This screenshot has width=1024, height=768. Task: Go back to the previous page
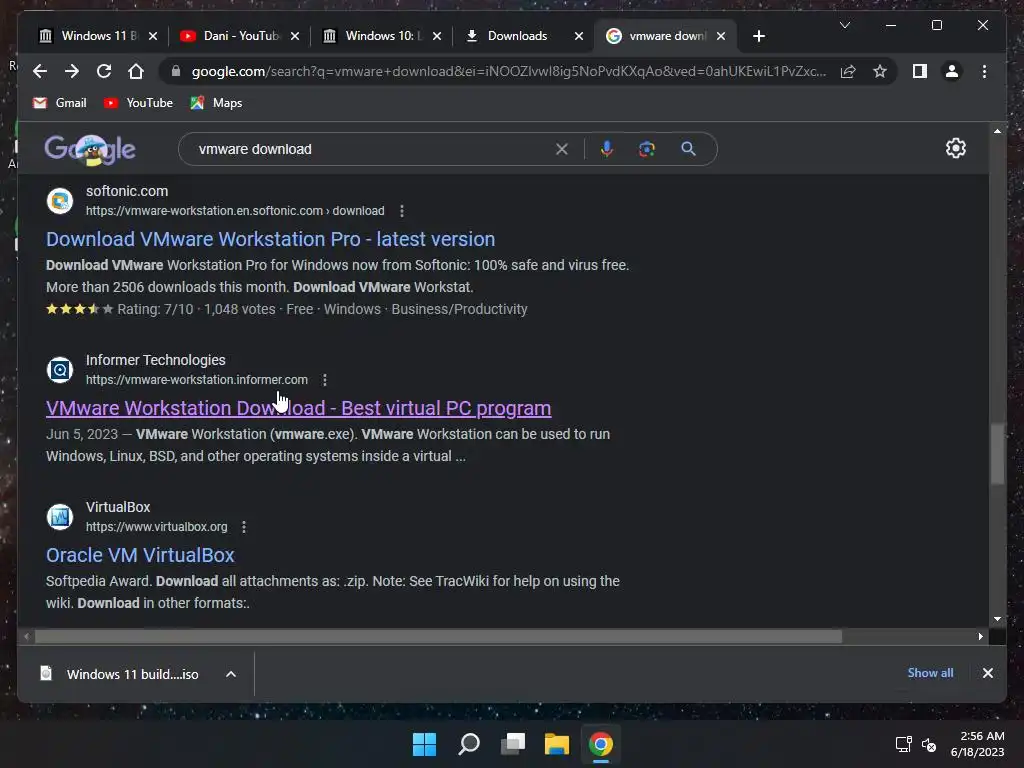coord(40,71)
